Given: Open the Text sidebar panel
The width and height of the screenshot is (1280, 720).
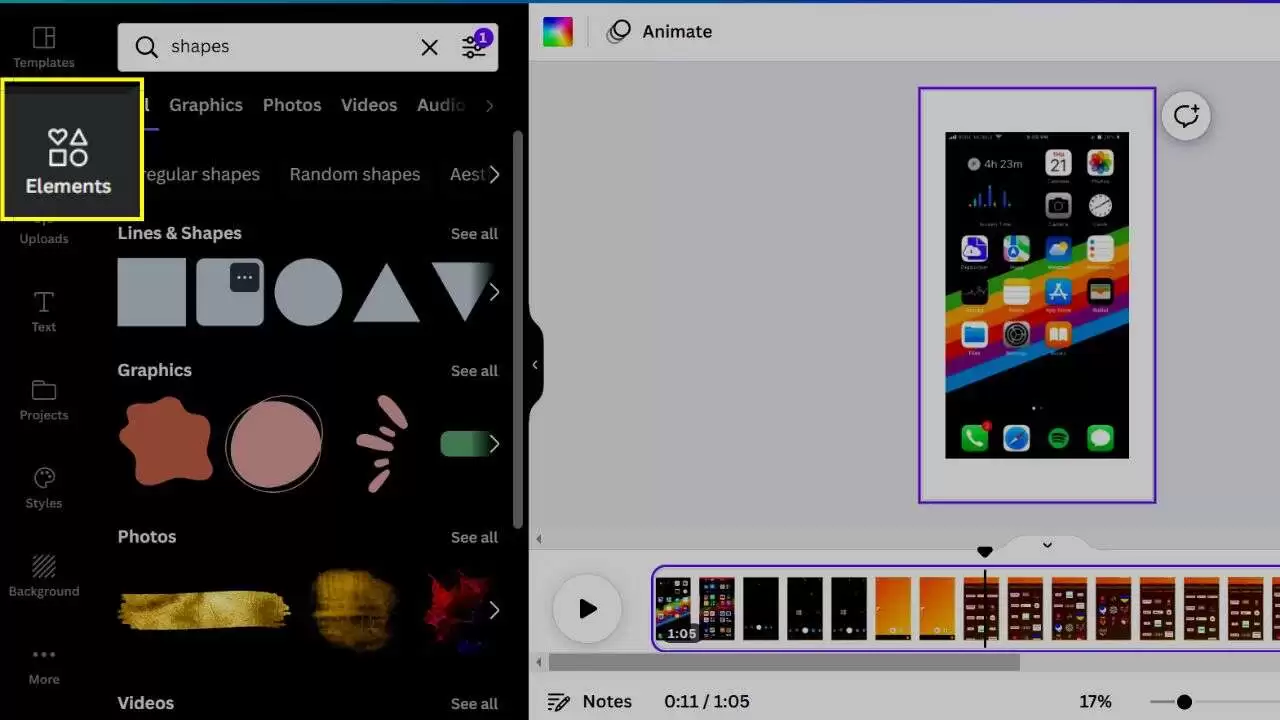Looking at the screenshot, I should pyautogui.click(x=44, y=312).
